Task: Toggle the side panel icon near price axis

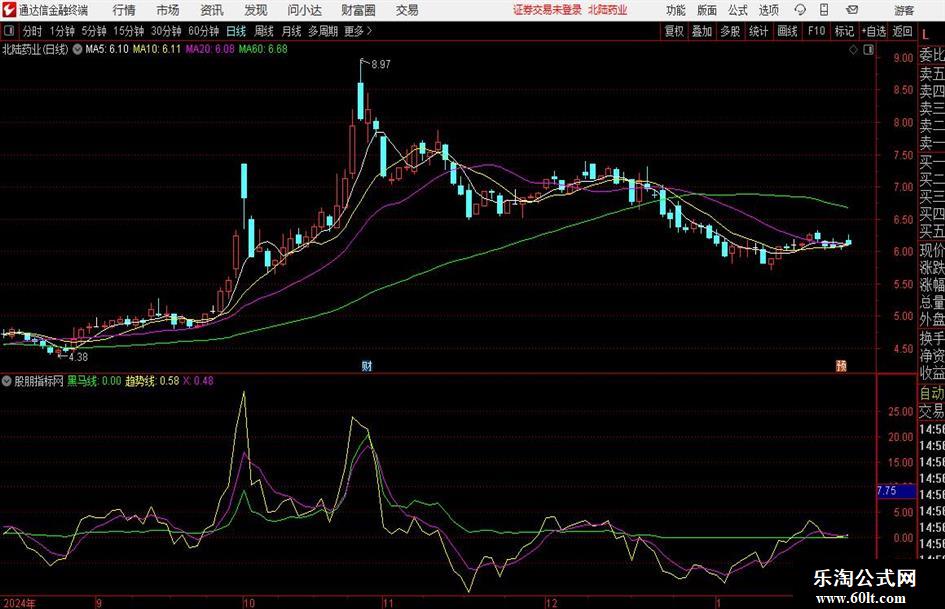Action: pos(868,50)
